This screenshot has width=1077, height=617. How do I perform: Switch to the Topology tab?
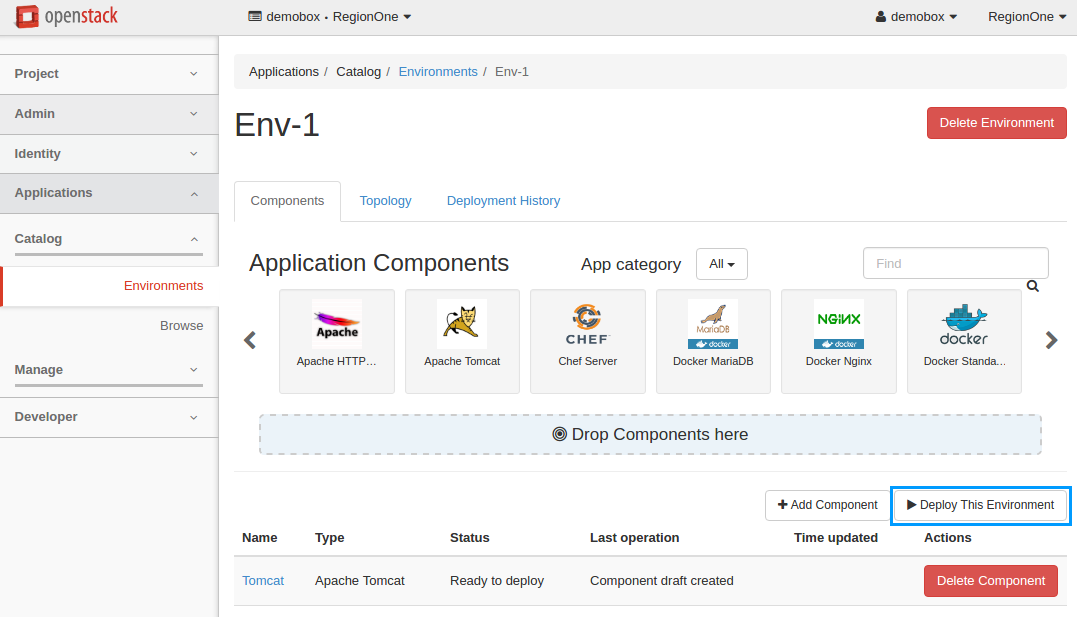385,201
